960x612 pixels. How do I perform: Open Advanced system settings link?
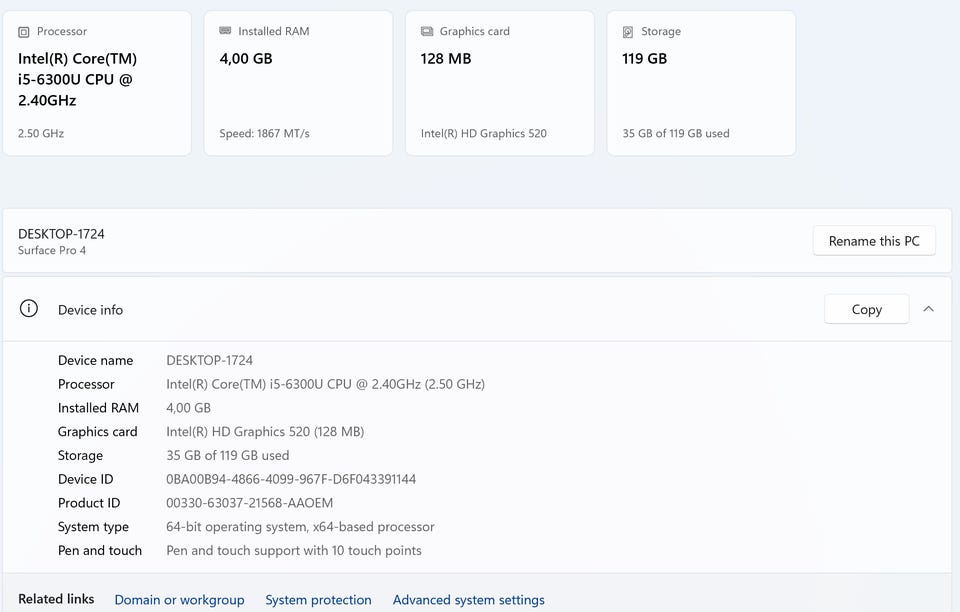(468, 600)
